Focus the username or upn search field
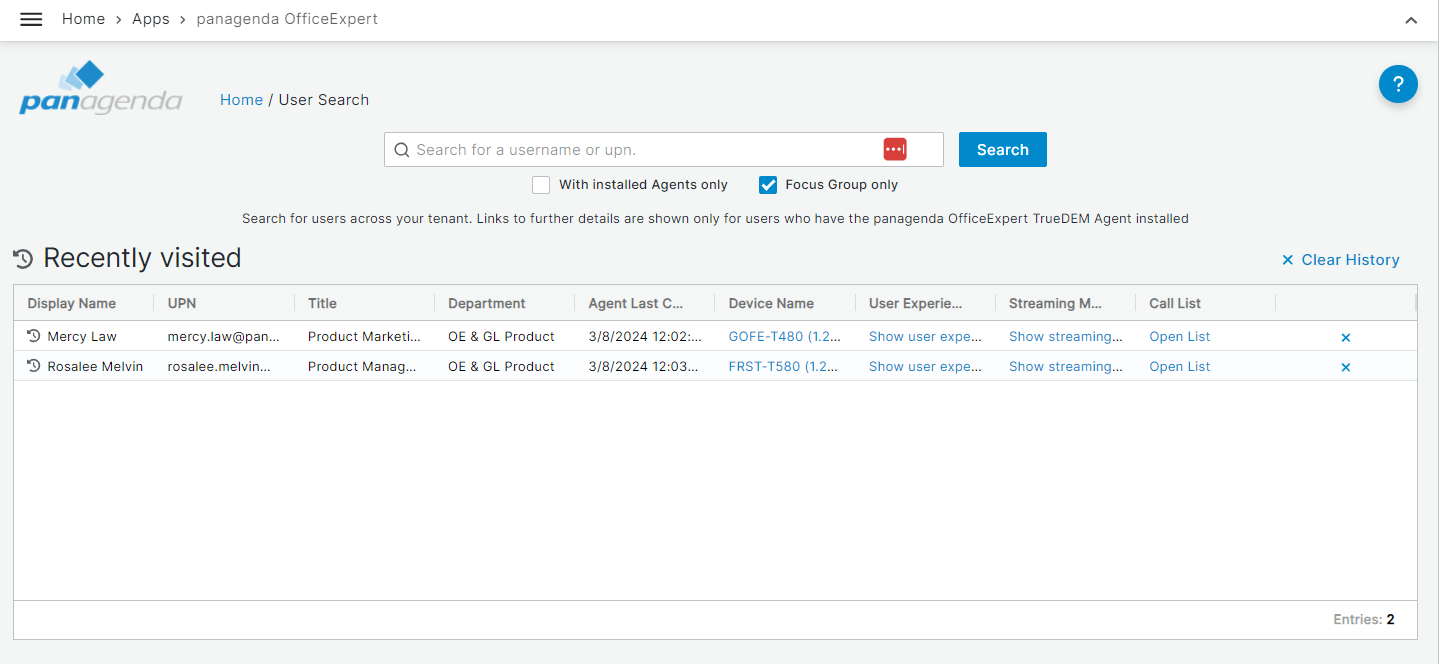1439x664 pixels. pyautogui.click(x=640, y=150)
